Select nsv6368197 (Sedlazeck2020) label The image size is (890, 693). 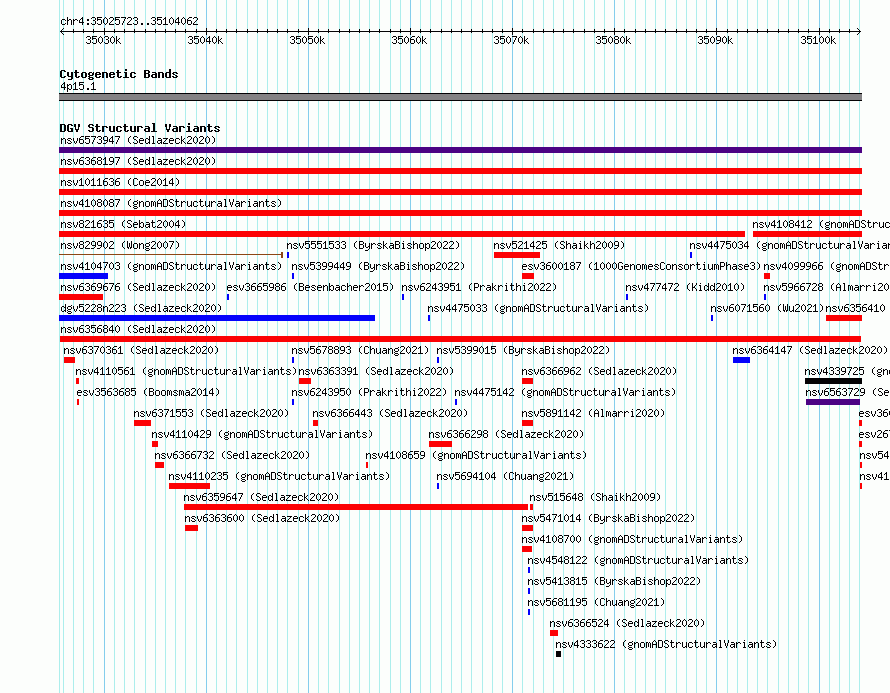pyautogui.click(x=138, y=161)
